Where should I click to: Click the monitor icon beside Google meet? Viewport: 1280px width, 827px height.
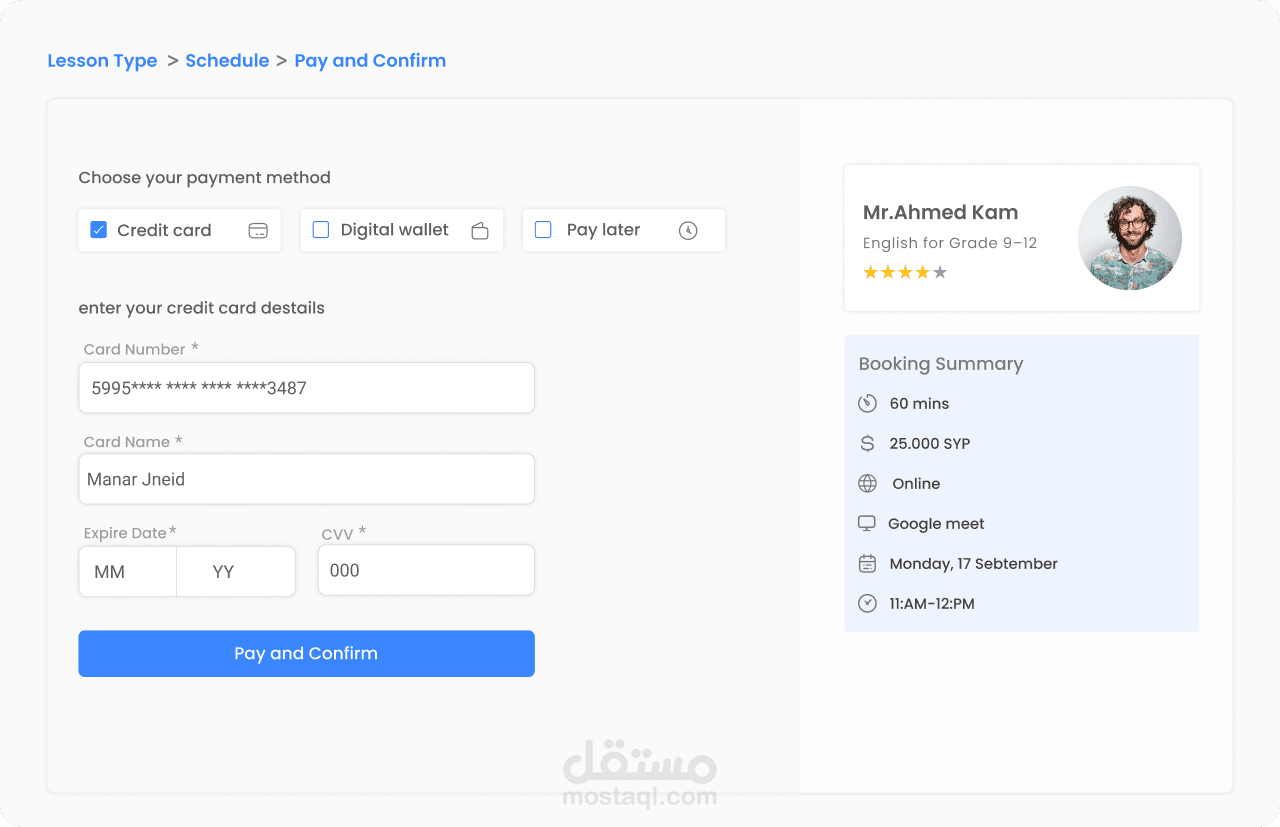[x=867, y=523]
